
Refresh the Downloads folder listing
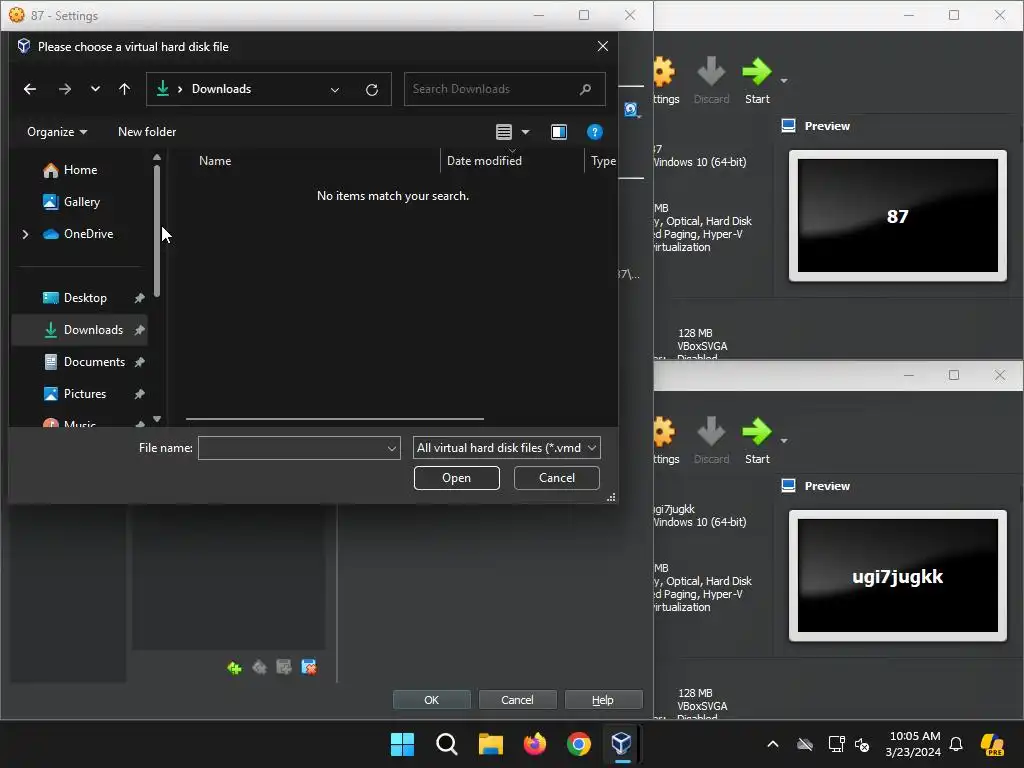(x=372, y=89)
